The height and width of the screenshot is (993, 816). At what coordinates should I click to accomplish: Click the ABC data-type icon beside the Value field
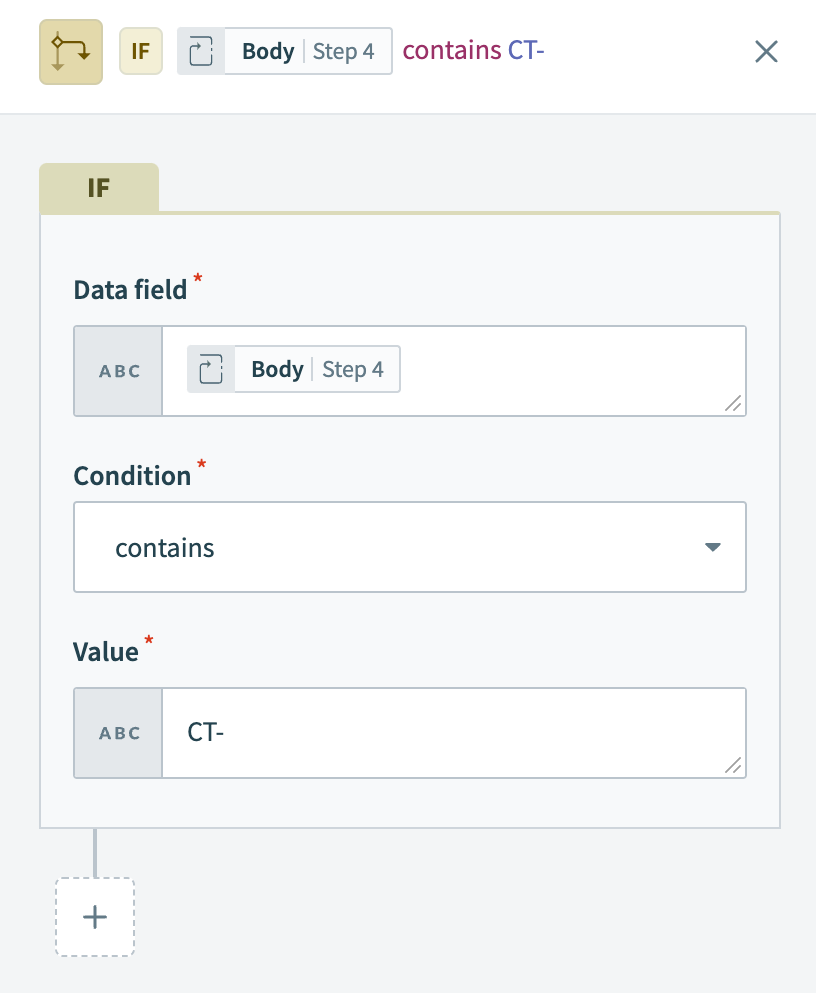(x=118, y=733)
